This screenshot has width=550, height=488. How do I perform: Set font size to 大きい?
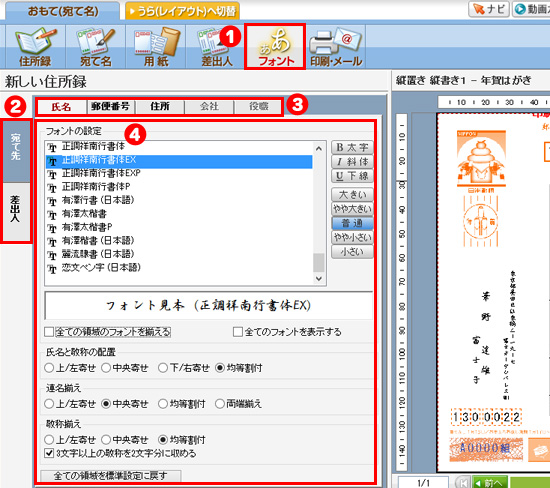pos(352,195)
